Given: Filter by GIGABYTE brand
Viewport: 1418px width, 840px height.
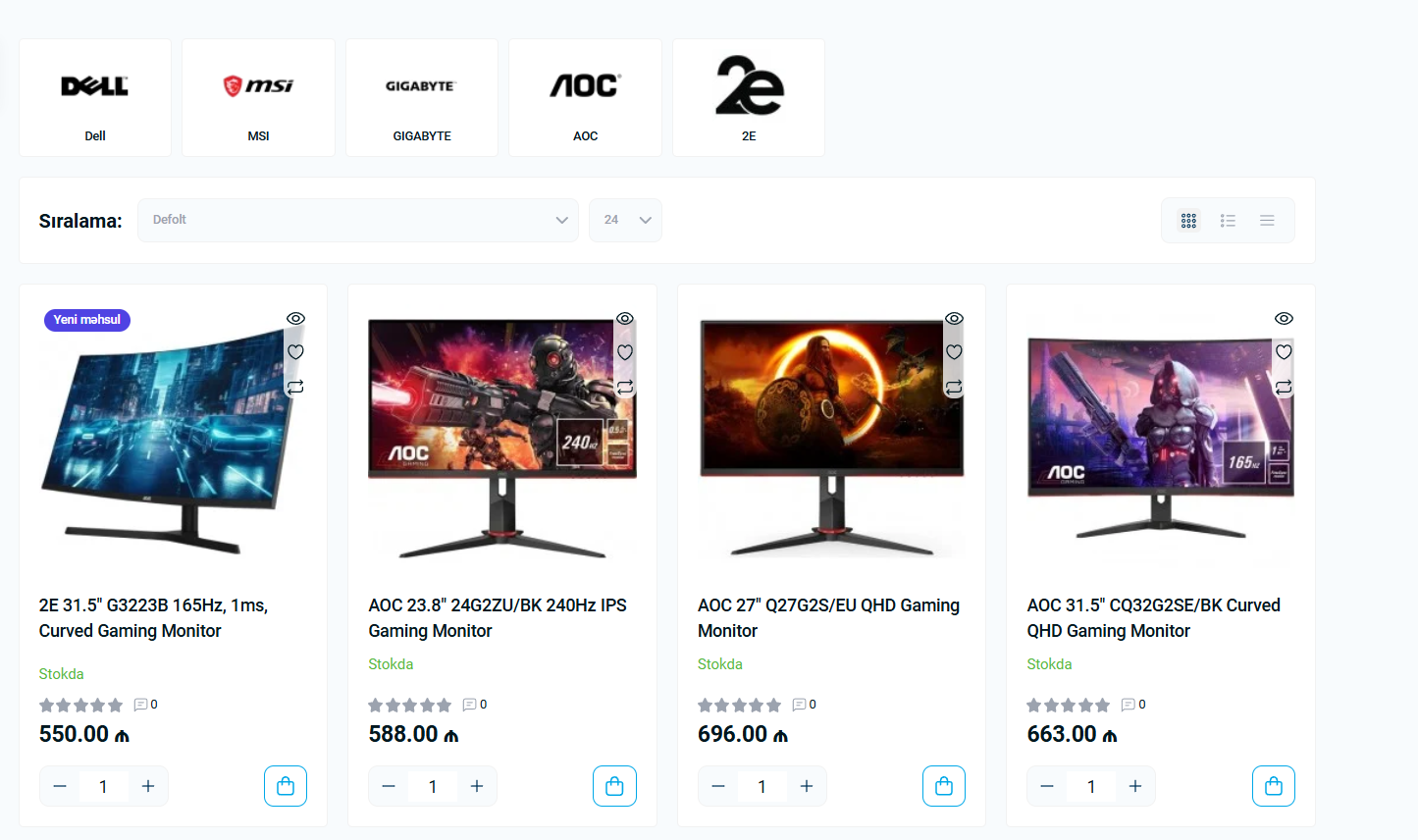Looking at the screenshot, I should (422, 97).
